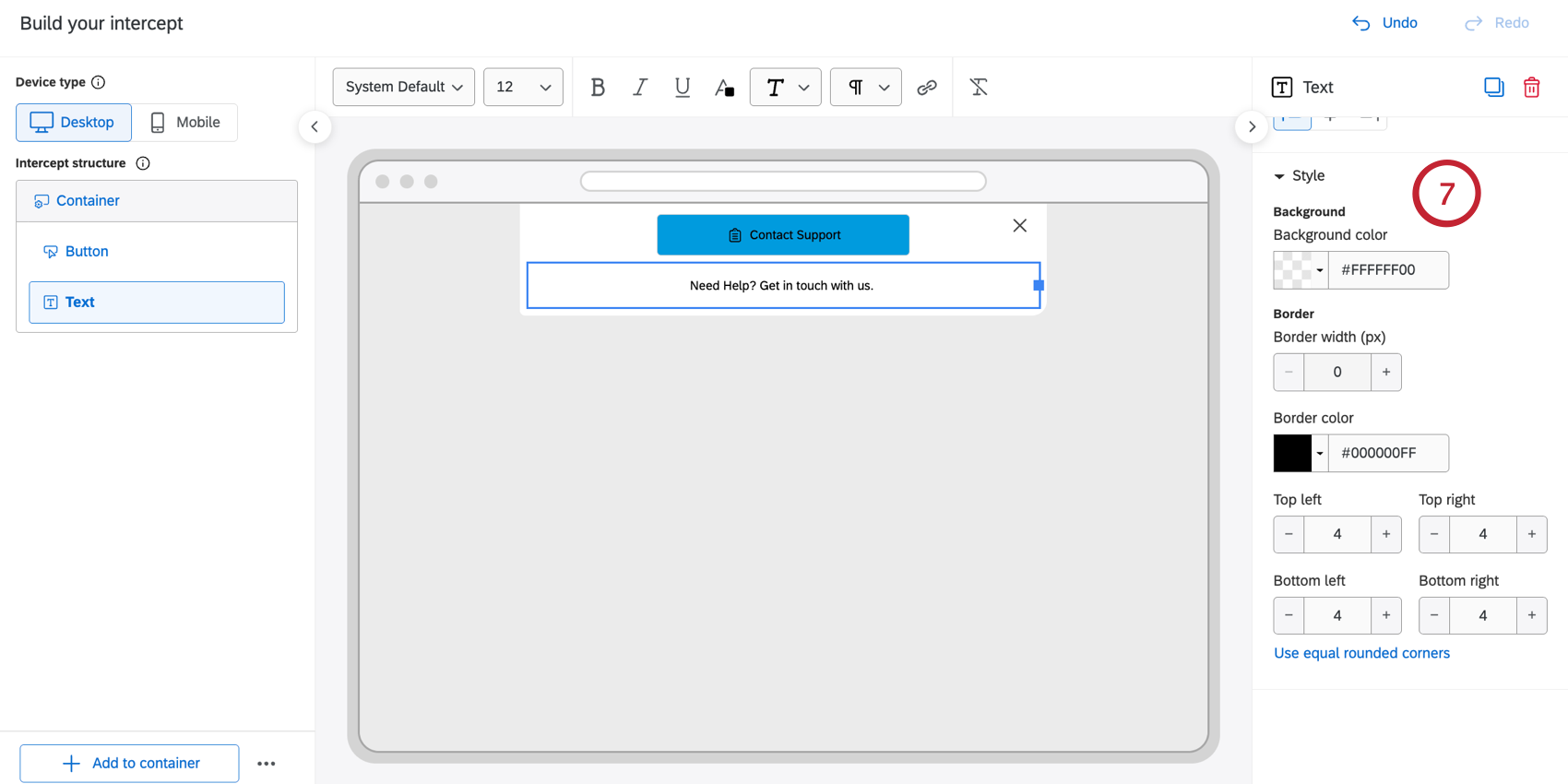
Task: Open background color swatch picker
Action: (1301, 270)
